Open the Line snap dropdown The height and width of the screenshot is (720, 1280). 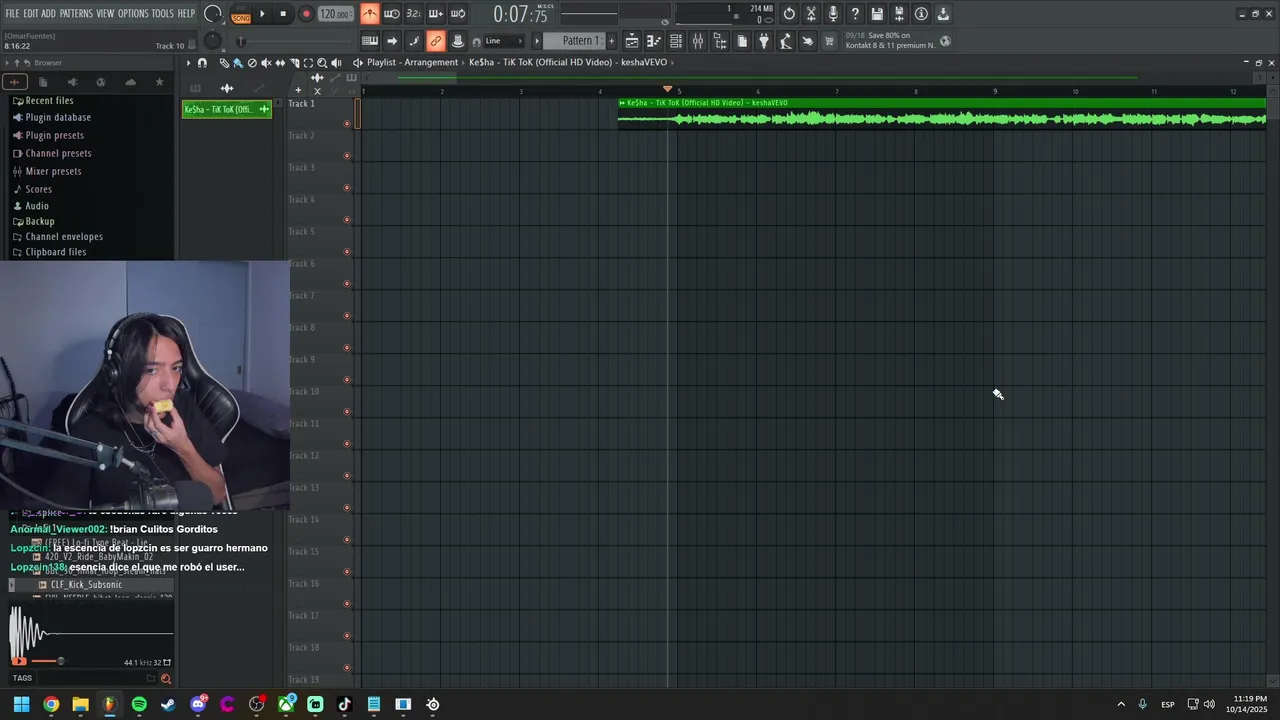504,41
